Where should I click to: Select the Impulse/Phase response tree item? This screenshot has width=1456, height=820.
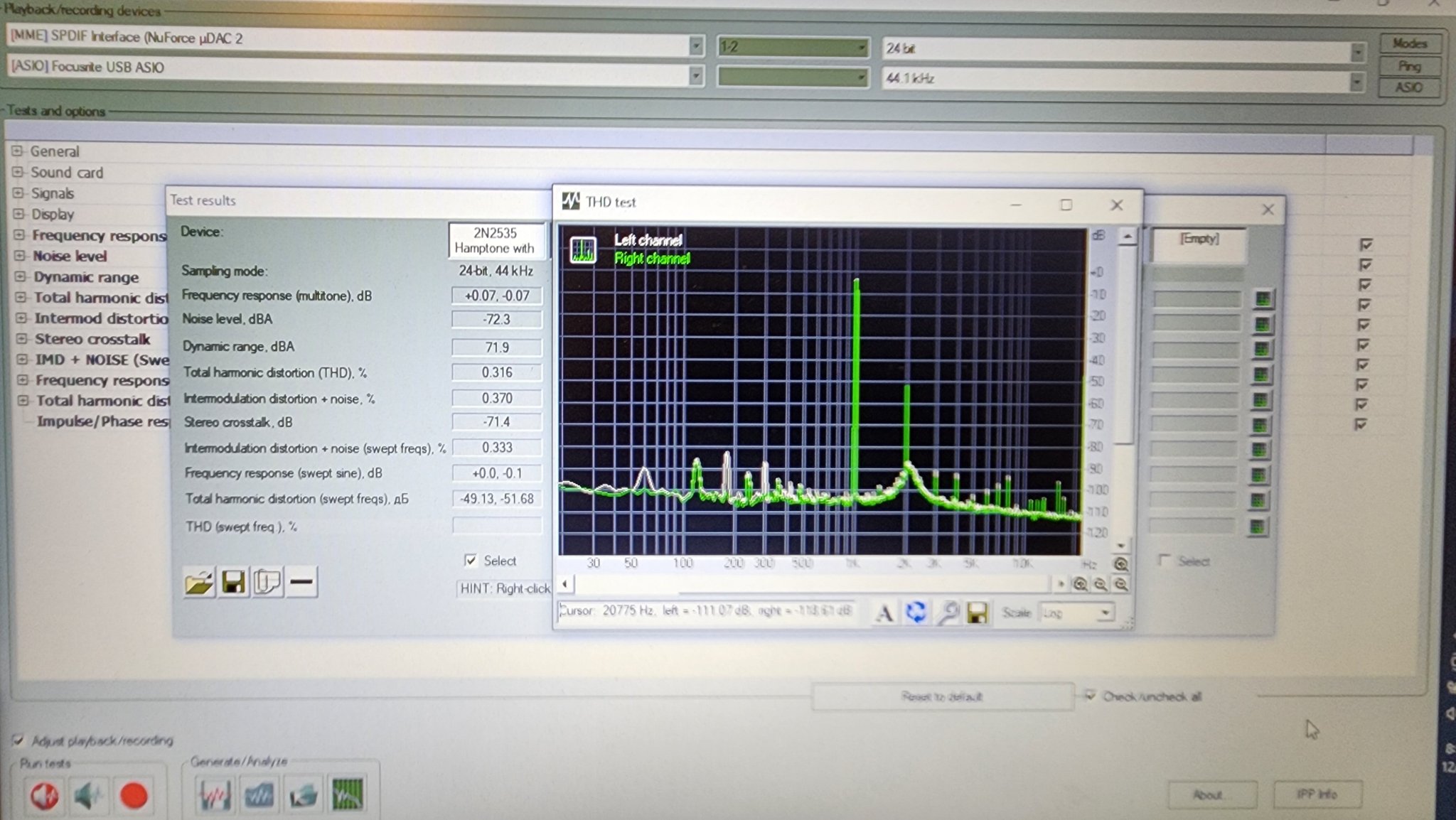click(103, 421)
